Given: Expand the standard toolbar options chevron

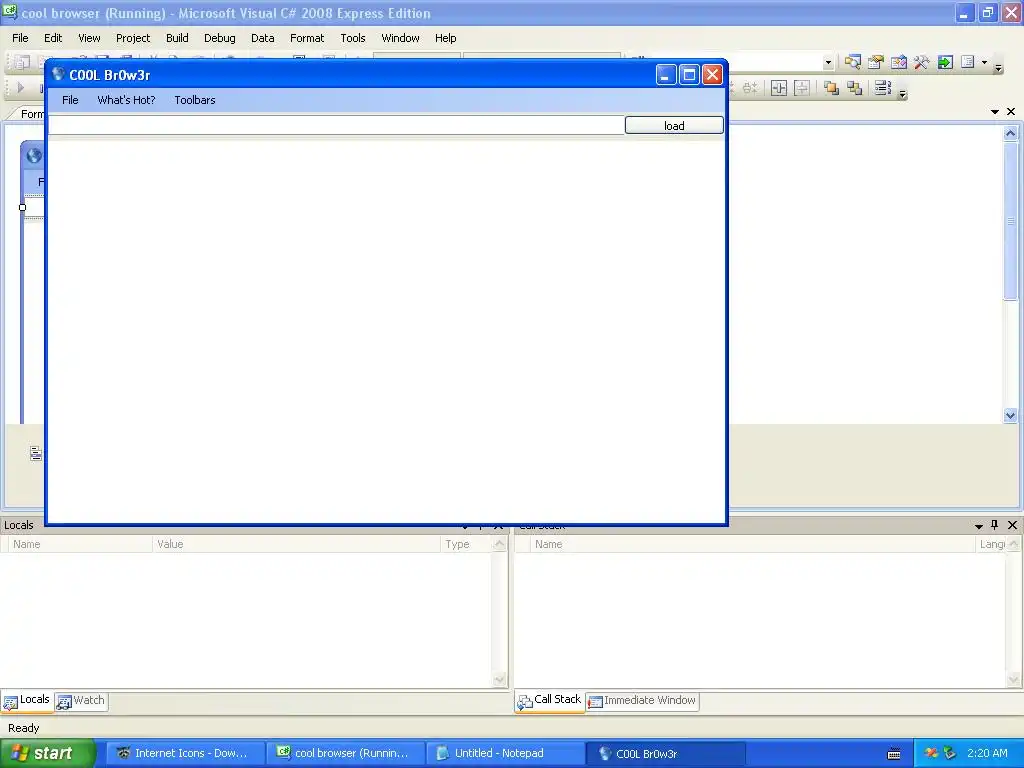Looking at the screenshot, I should pyautogui.click(x=998, y=66).
